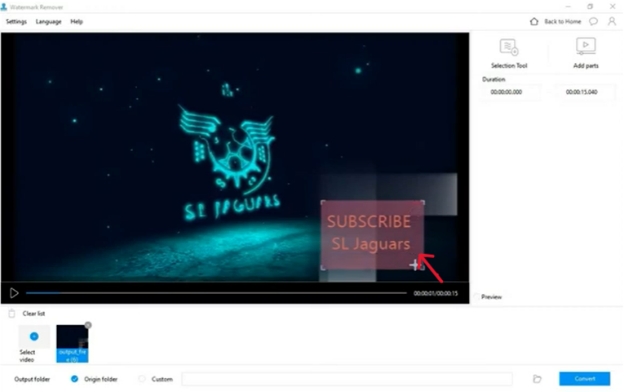Select the output_file video thumbnail
Viewport: 624px width, 392px height.
[x=72, y=343]
